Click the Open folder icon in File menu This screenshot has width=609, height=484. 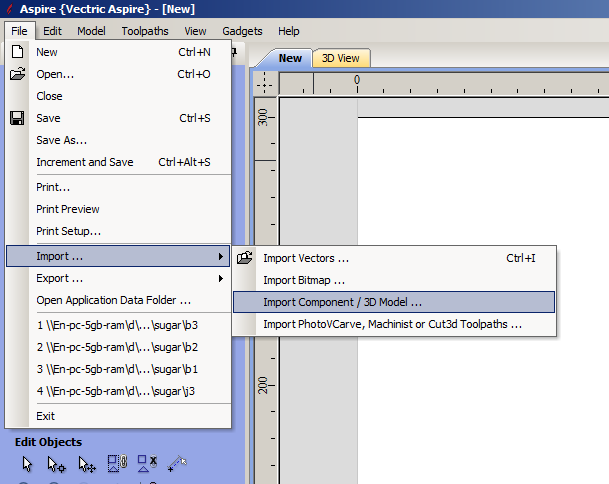coord(17,74)
